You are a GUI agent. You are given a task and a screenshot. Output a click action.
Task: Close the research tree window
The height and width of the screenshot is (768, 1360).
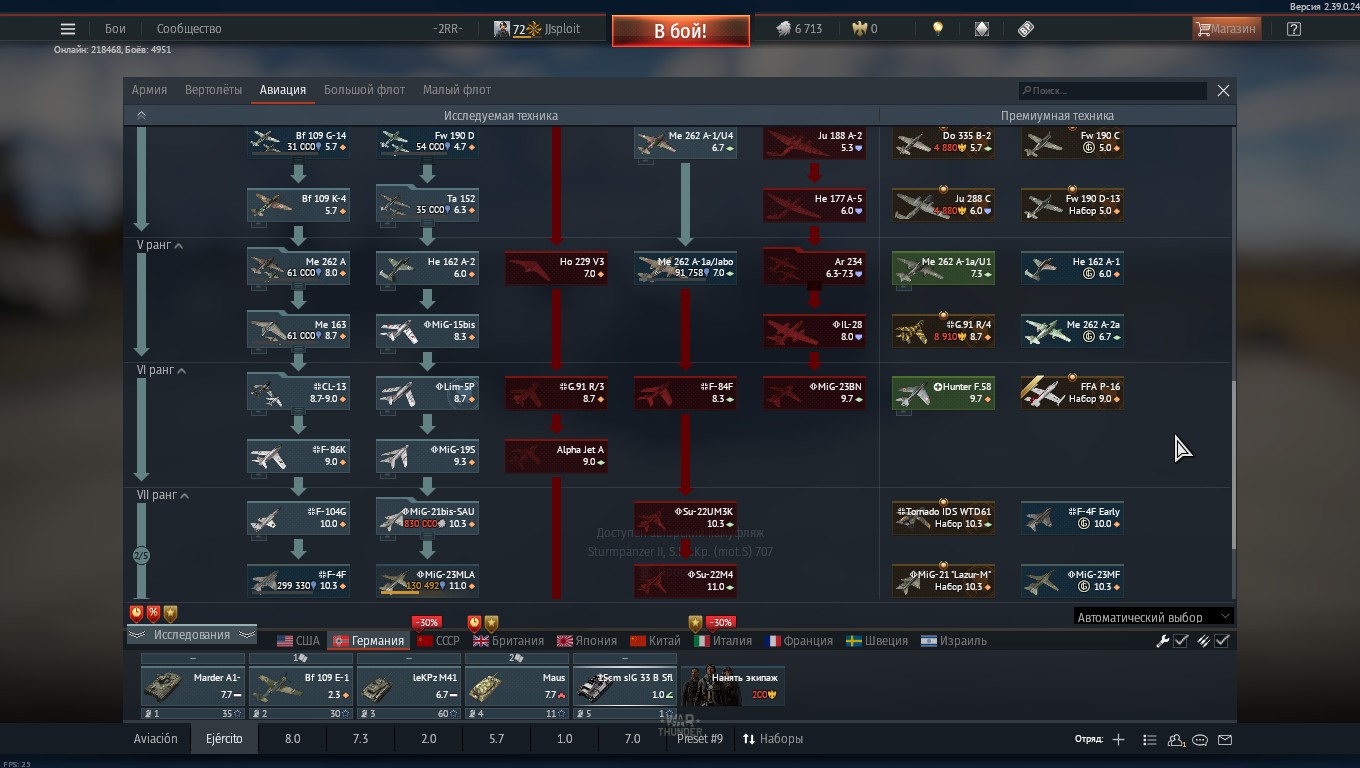pos(1223,90)
